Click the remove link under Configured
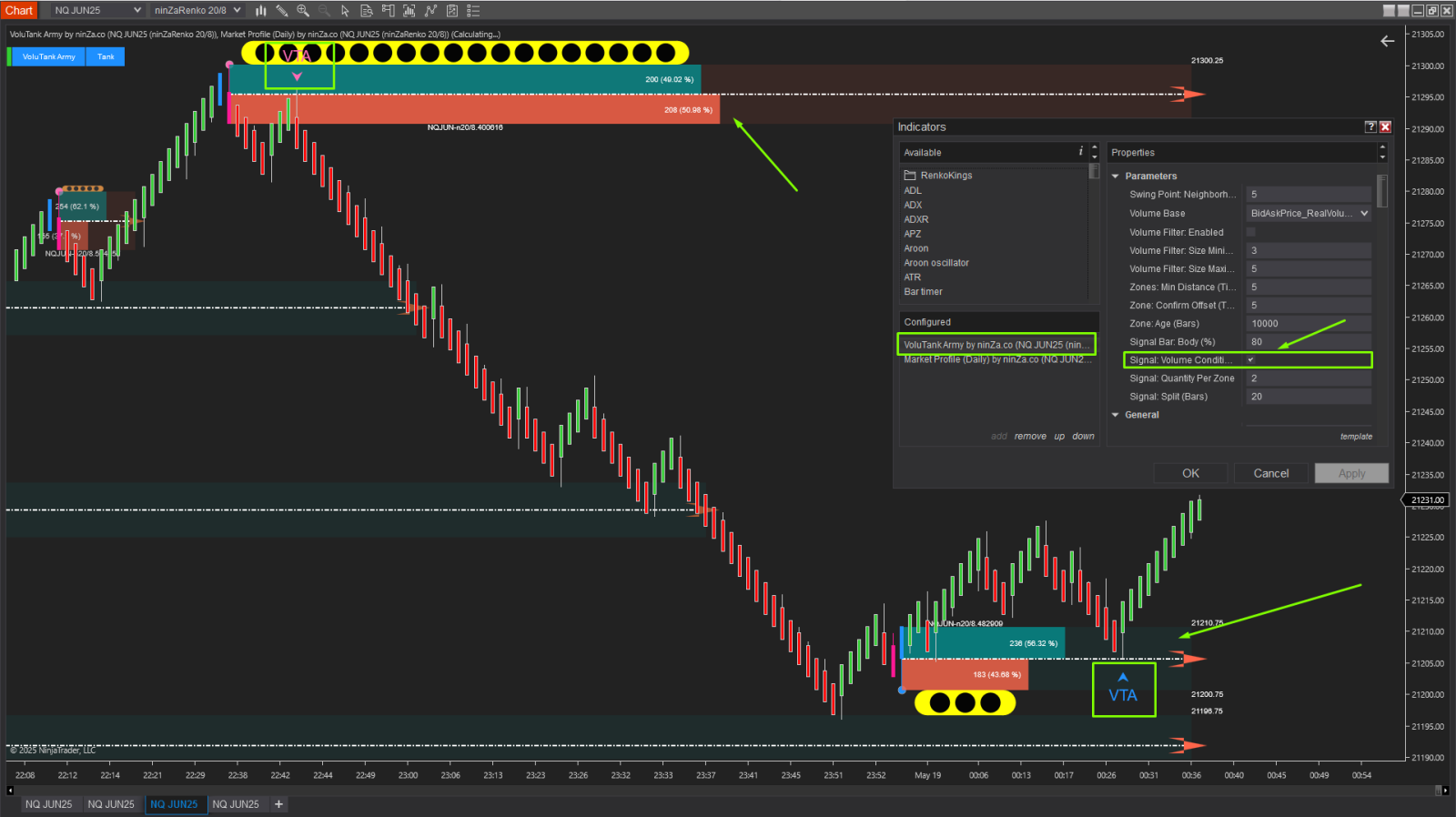 pyautogui.click(x=1030, y=437)
